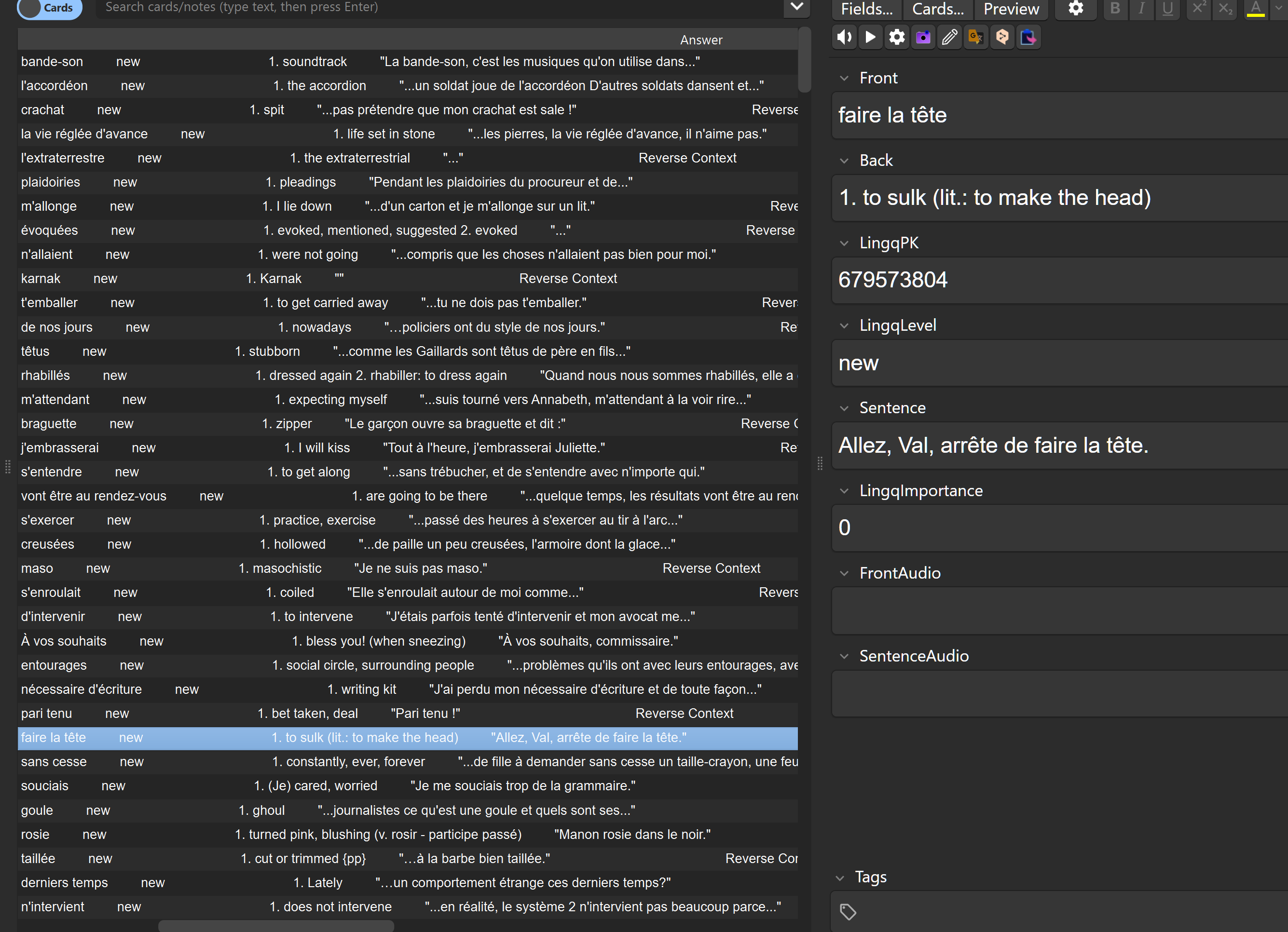Open the card Preview
The width and height of the screenshot is (1288, 932).
(1011, 9)
